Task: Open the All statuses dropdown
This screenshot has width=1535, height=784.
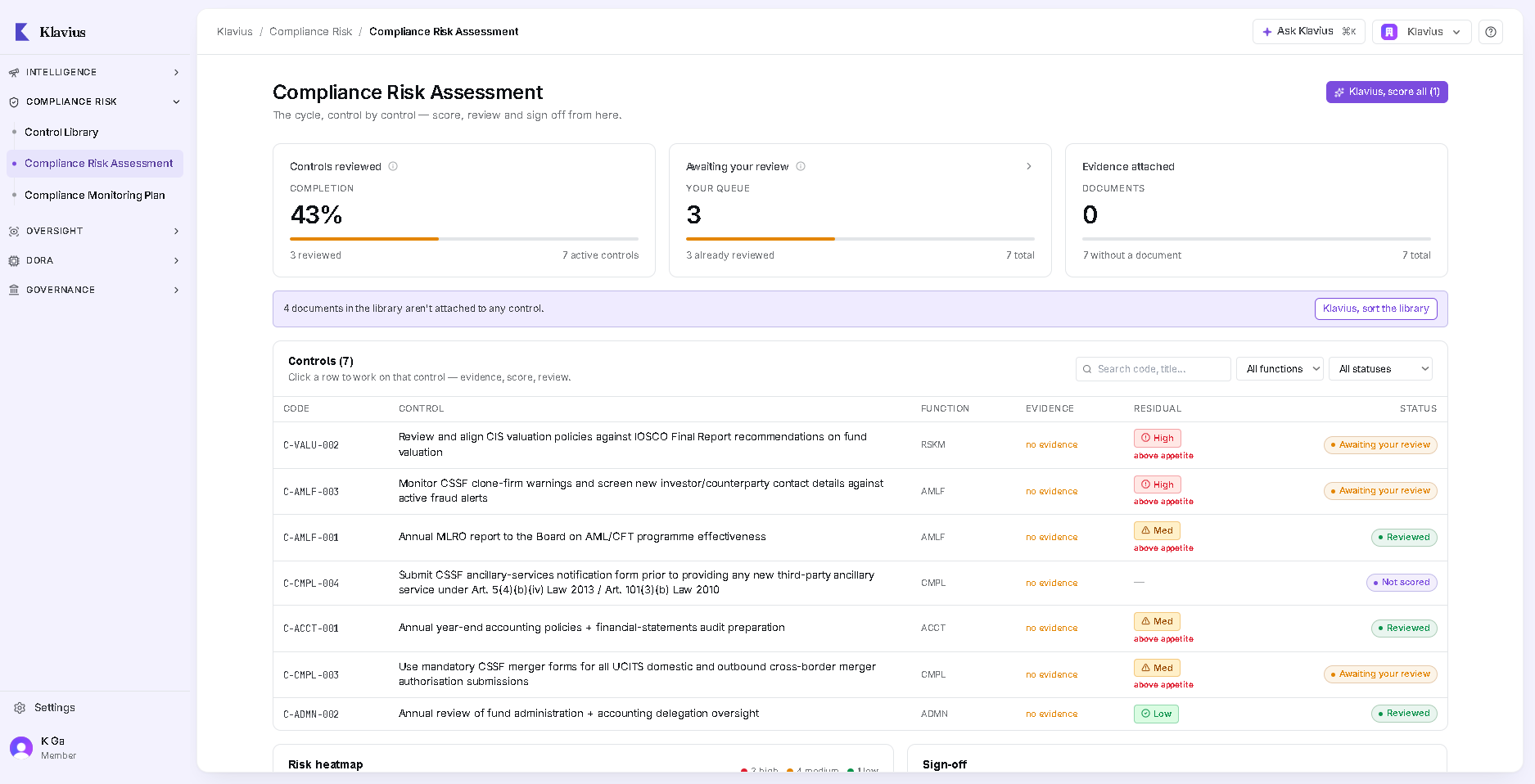Action: pos(1380,369)
